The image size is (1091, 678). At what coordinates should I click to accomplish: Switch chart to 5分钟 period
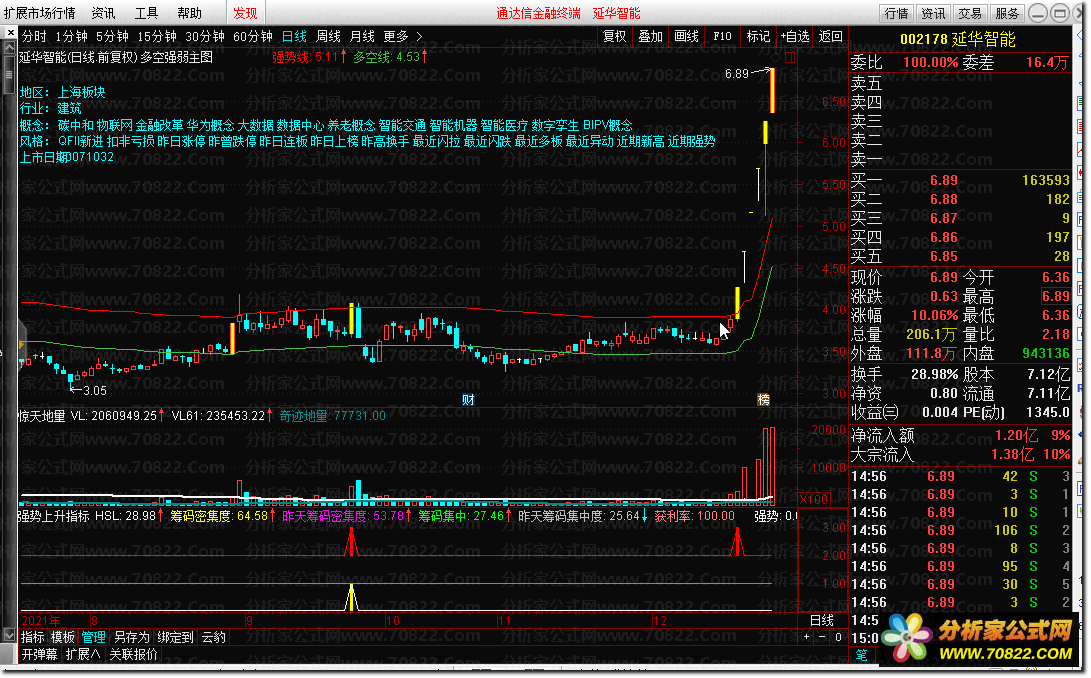tap(112, 36)
